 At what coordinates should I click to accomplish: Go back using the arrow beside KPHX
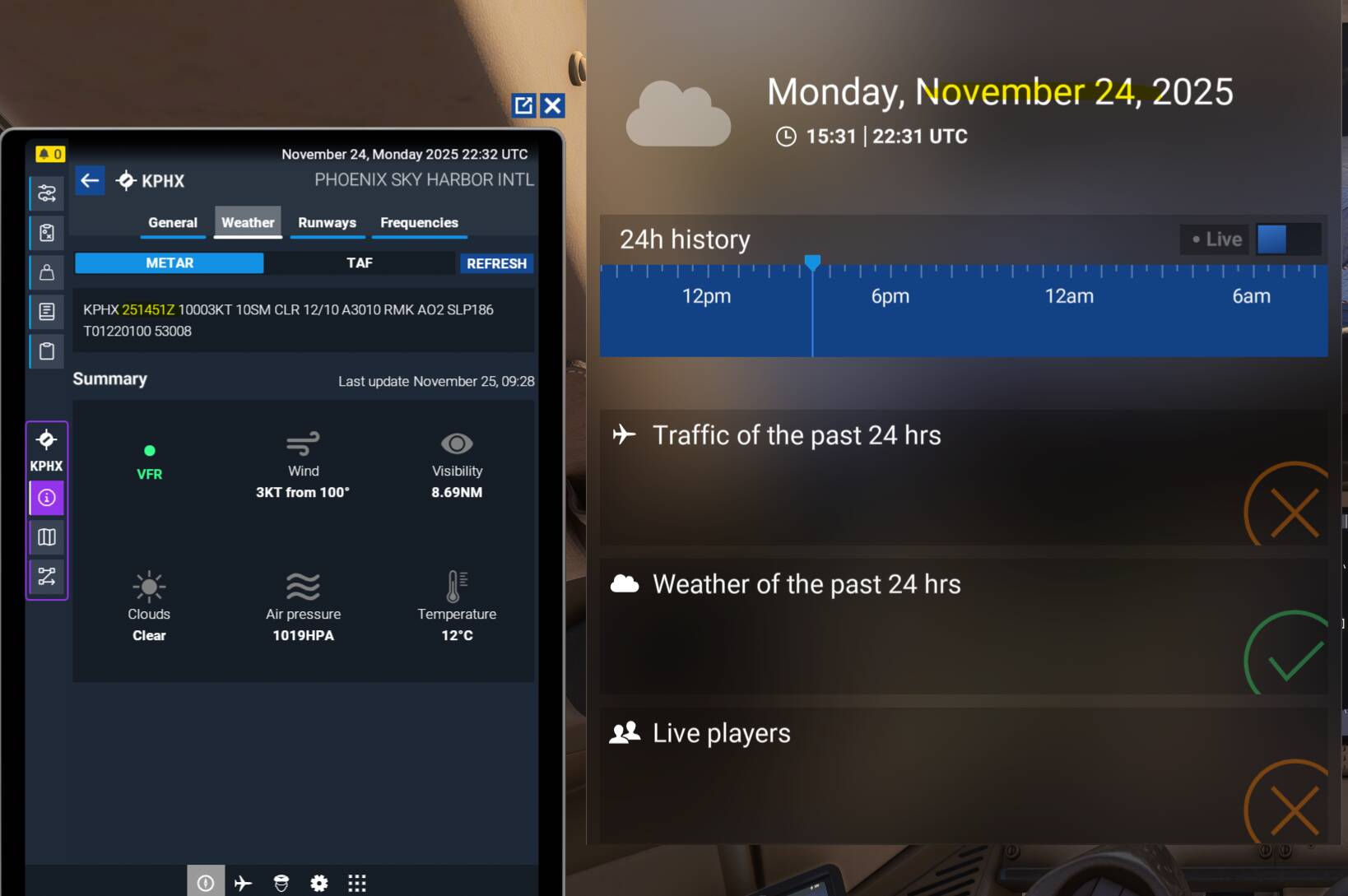(x=91, y=180)
